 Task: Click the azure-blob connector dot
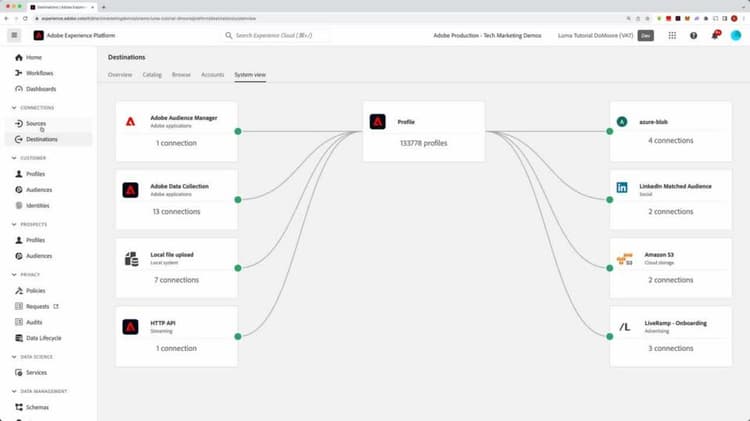tap(609, 131)
